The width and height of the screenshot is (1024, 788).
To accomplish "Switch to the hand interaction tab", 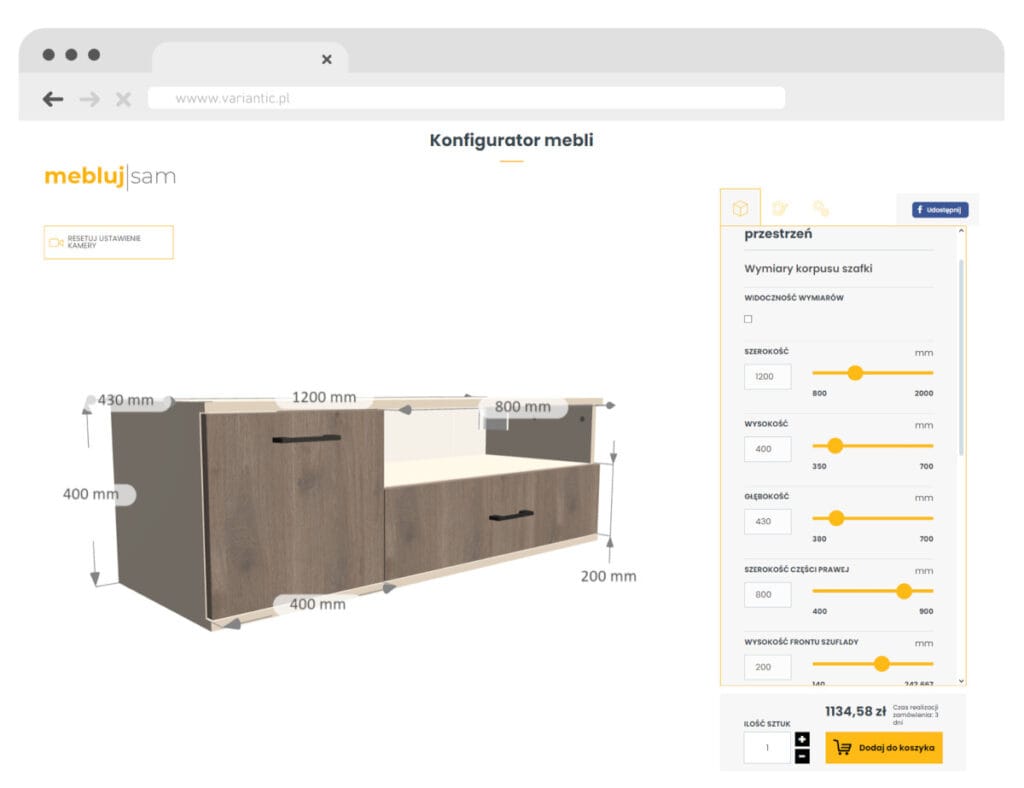I will coord(781,208).
